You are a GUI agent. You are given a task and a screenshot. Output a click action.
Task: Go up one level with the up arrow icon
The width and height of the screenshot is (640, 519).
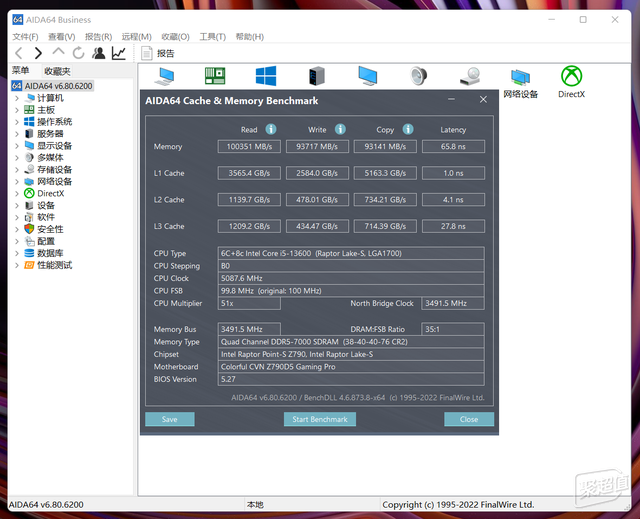click(x=58, y=52)
